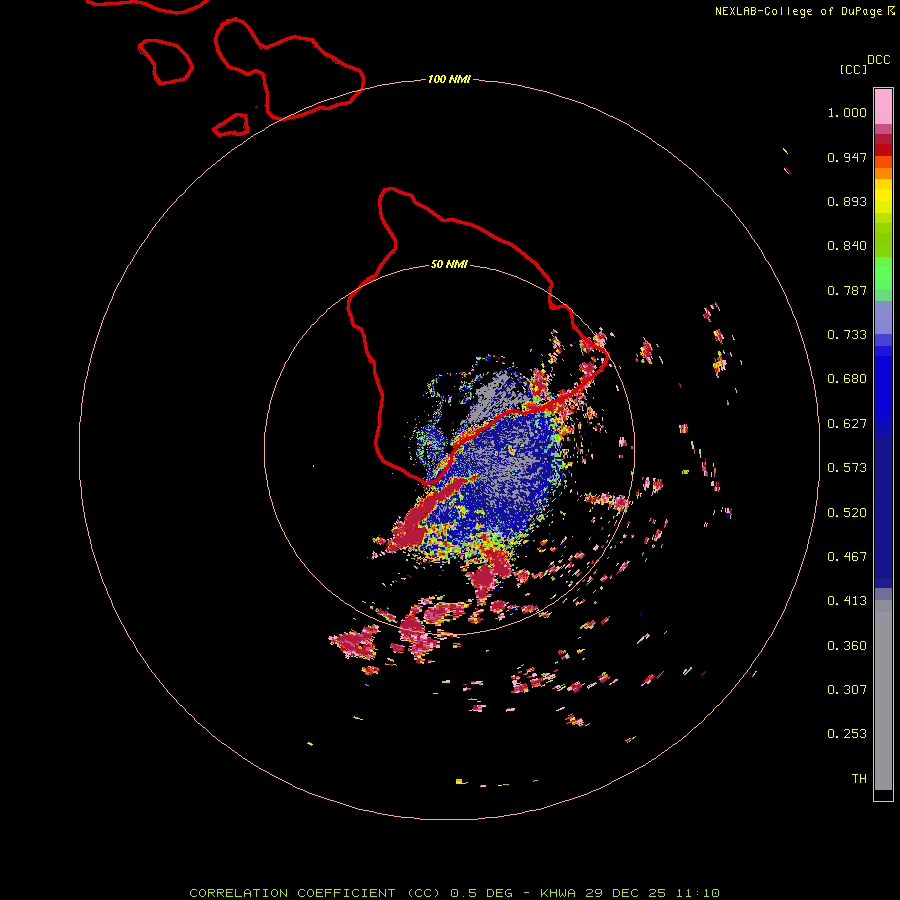Click the 0.680 scale value

(847, 379)
